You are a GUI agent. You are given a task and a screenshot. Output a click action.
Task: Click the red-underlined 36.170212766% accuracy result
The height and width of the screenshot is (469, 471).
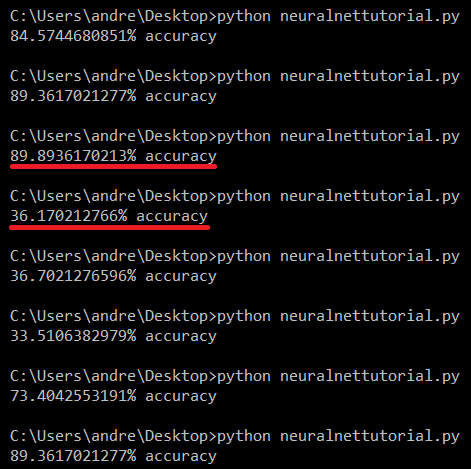[x=109, y=216]
